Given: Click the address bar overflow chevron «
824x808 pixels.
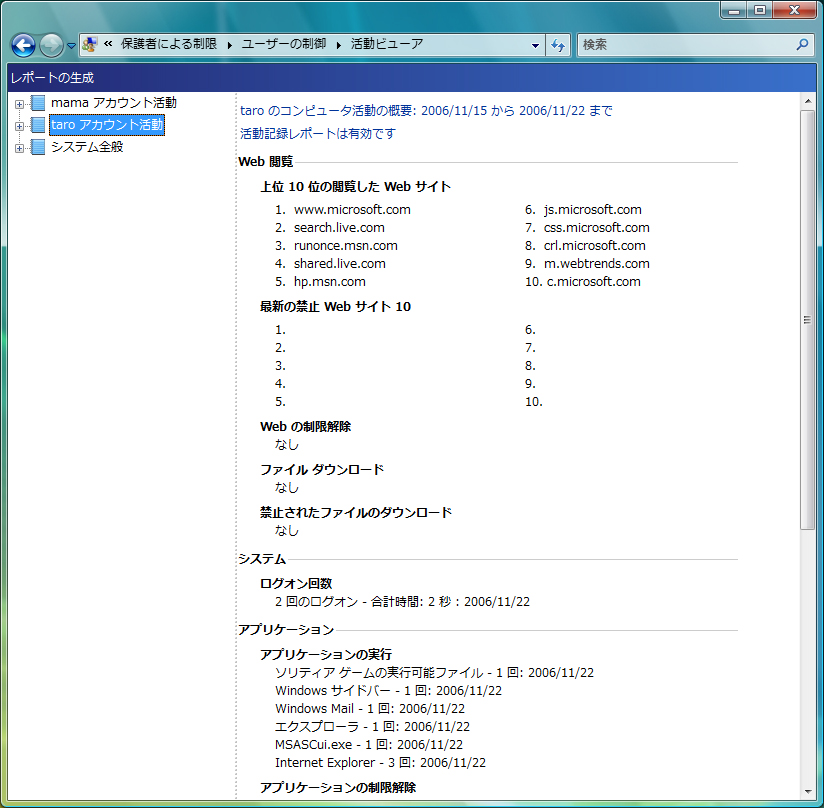Looking at the screenshot, I should coord(108,44).
